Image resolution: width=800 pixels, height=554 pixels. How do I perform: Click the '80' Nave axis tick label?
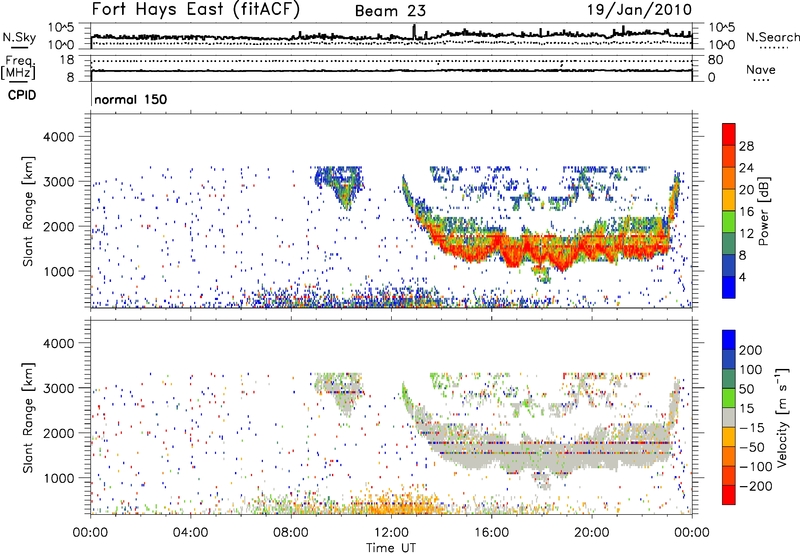715,60
